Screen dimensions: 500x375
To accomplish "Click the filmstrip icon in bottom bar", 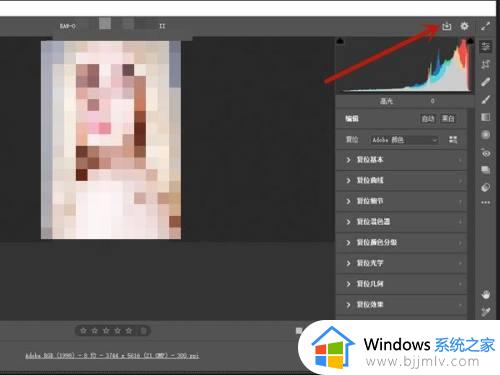I will [x=299, y=331].
